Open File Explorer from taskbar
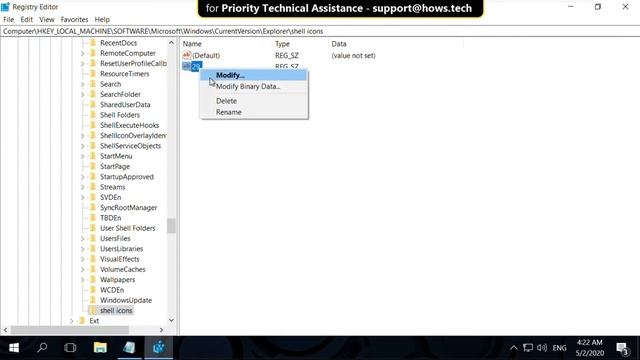This screenshot has width=640, height=360. coord(100,347)
